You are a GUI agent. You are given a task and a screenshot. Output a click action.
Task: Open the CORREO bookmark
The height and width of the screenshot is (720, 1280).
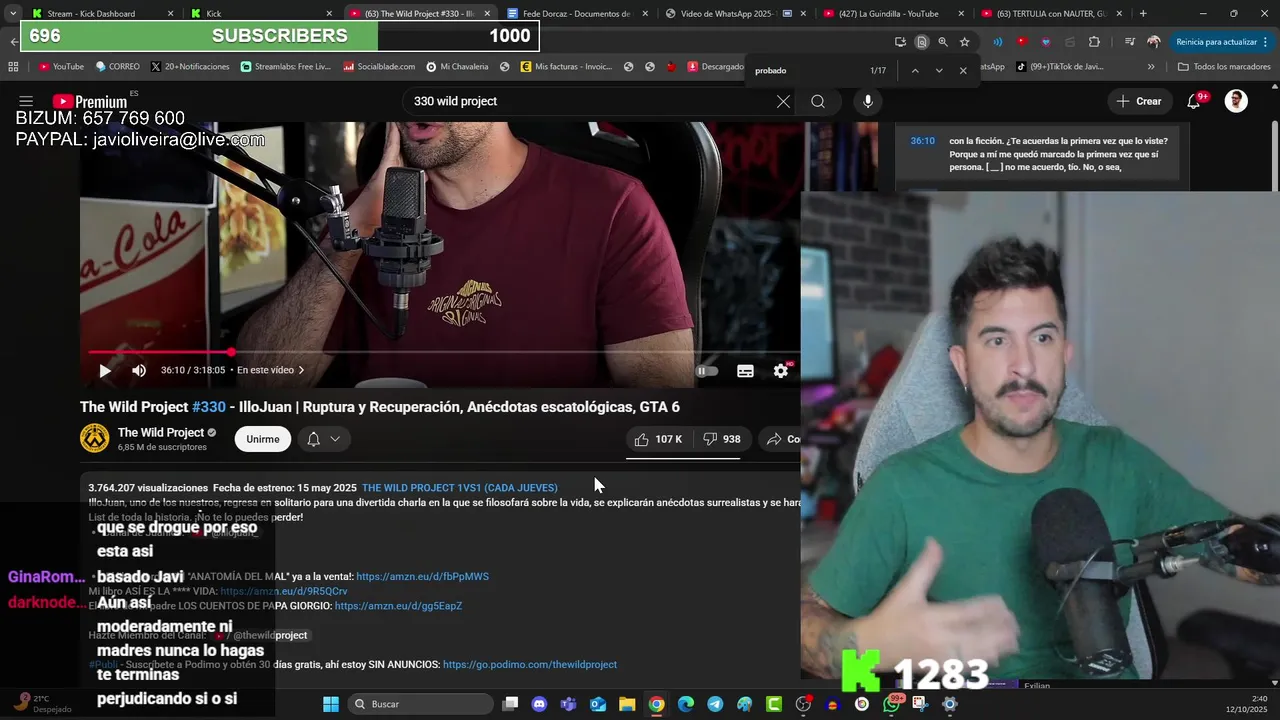117,67
